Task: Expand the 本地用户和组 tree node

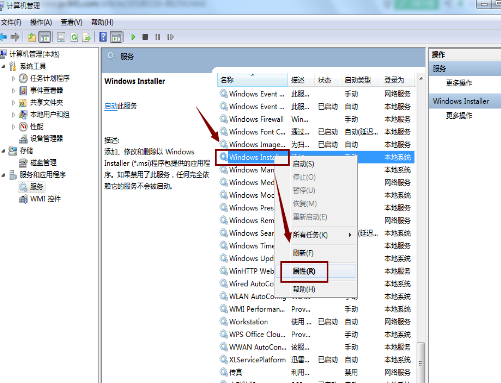Action: (x=13, y=114)
